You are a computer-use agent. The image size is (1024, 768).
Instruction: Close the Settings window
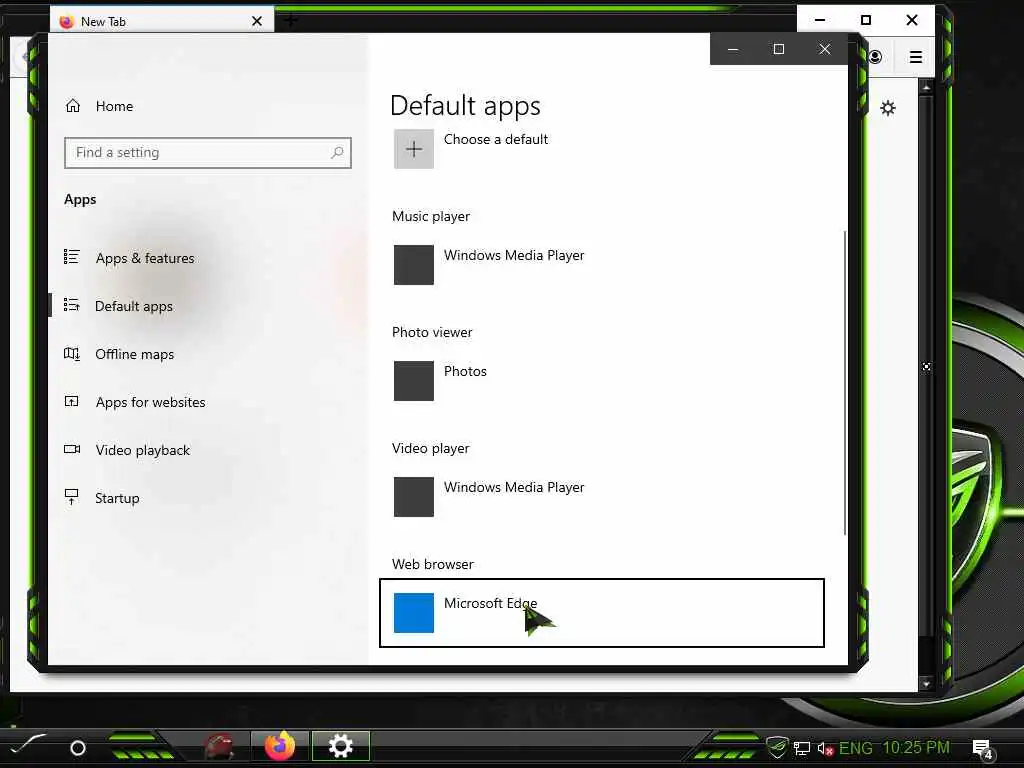825,49
